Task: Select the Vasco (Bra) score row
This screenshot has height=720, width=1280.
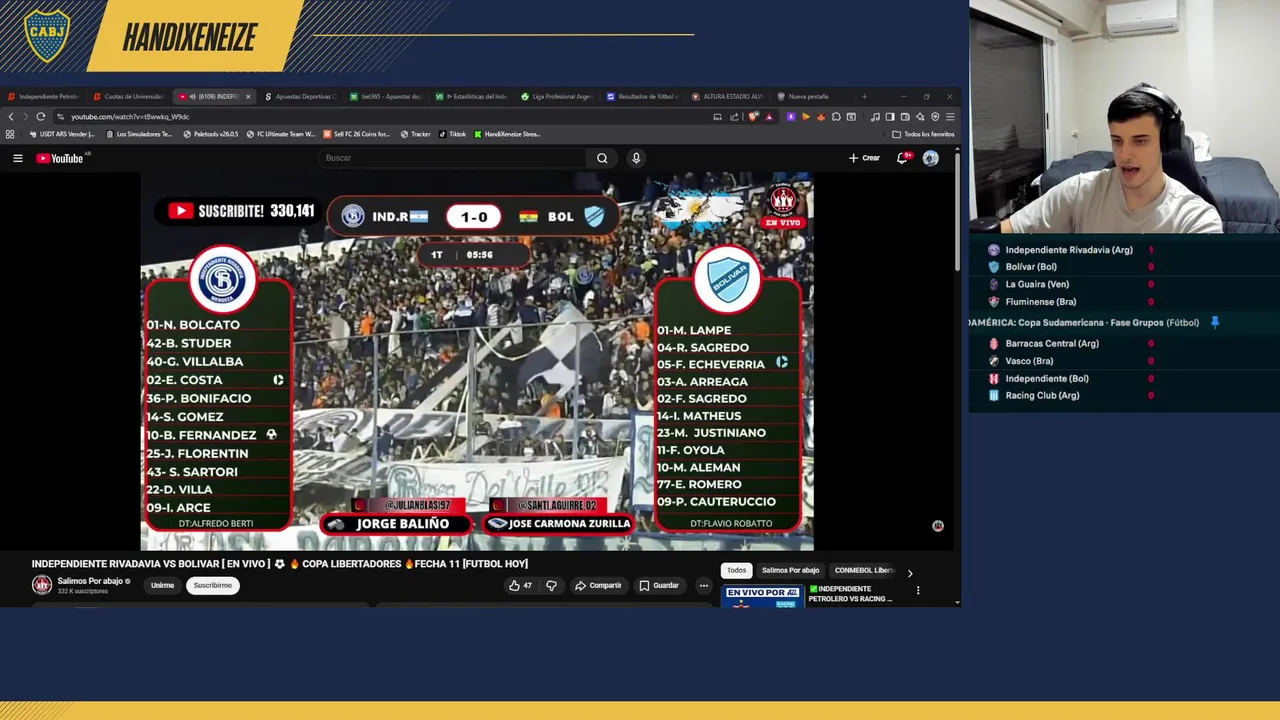Action: (1124, 361)
